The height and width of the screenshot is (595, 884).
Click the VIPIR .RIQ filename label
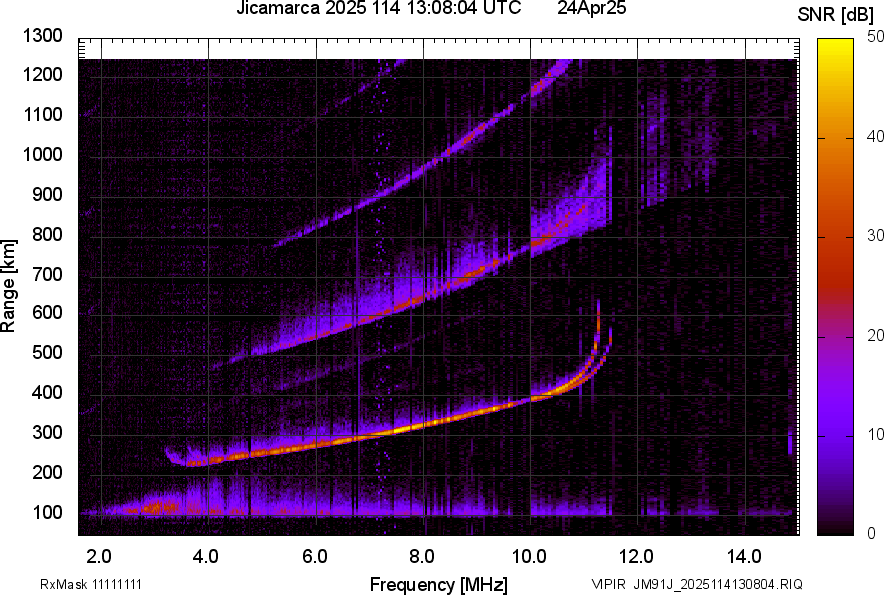coord(696,584)
